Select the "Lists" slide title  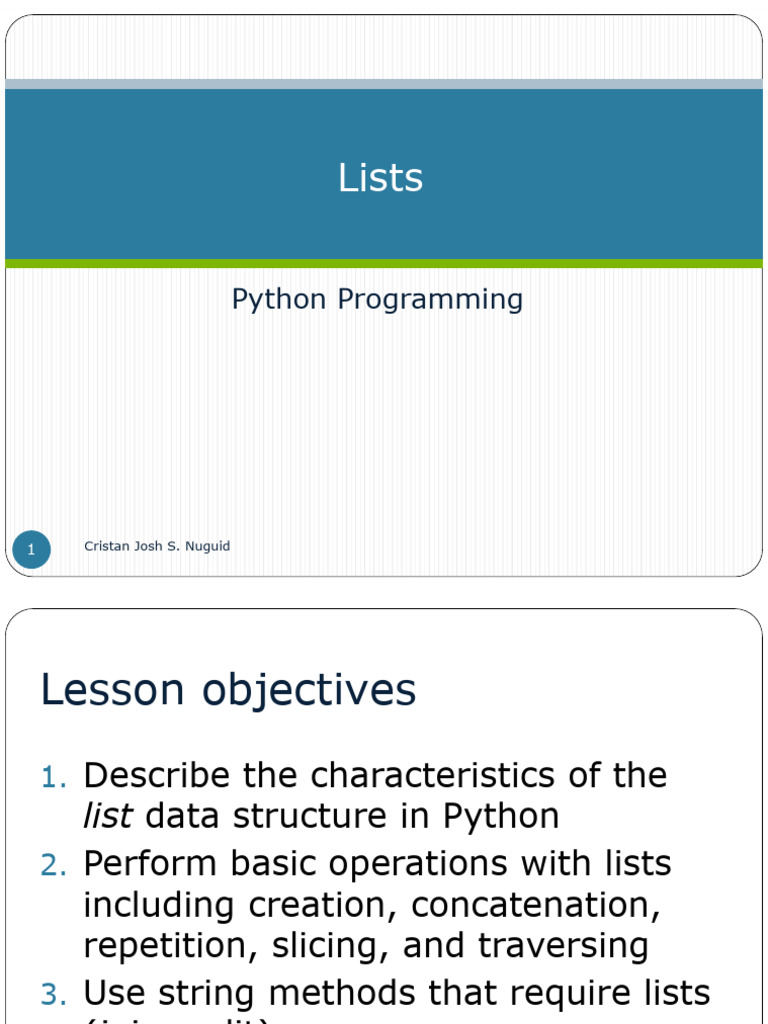[x=381, y=177]
